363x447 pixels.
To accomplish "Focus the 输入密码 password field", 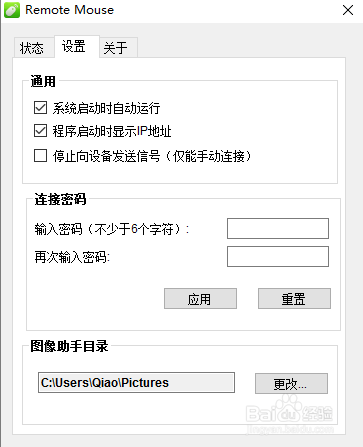I will [x=278, y=228].
